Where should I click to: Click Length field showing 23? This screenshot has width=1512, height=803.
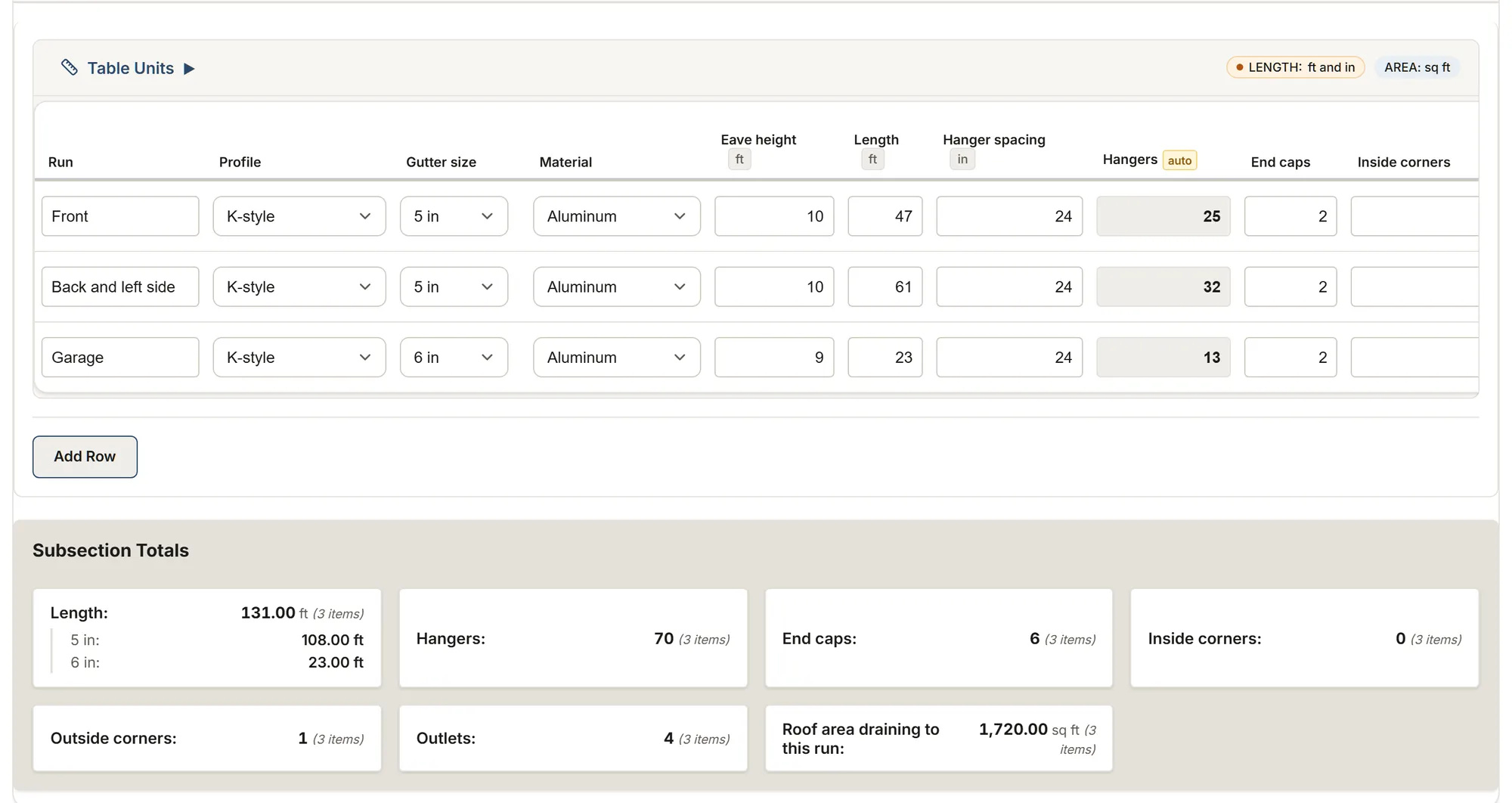tap(885, 357)
